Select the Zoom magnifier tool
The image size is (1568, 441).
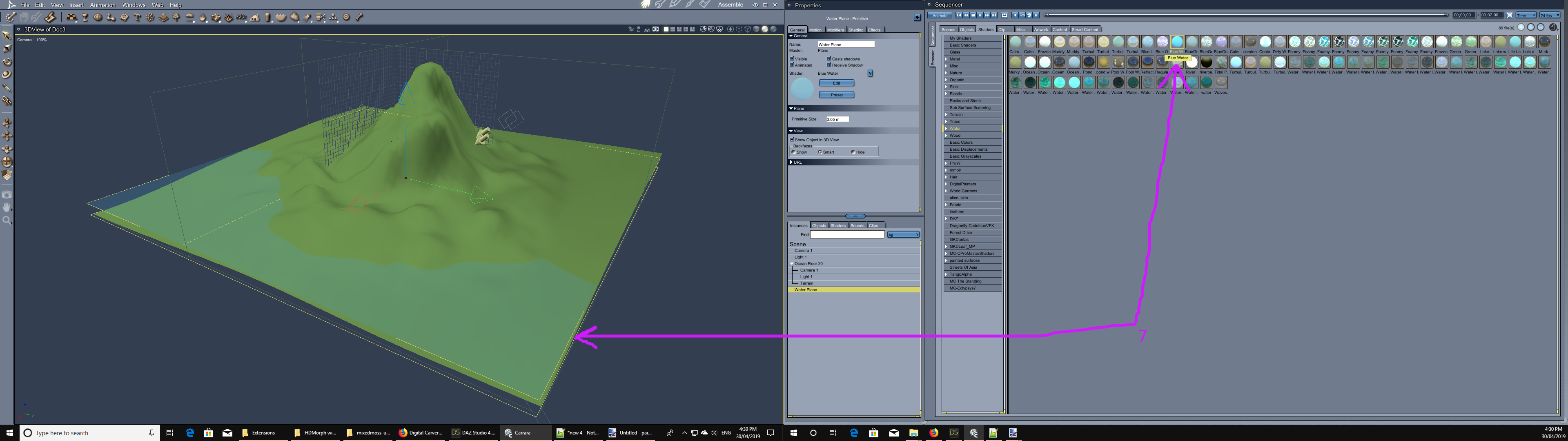tap(7, 220)
